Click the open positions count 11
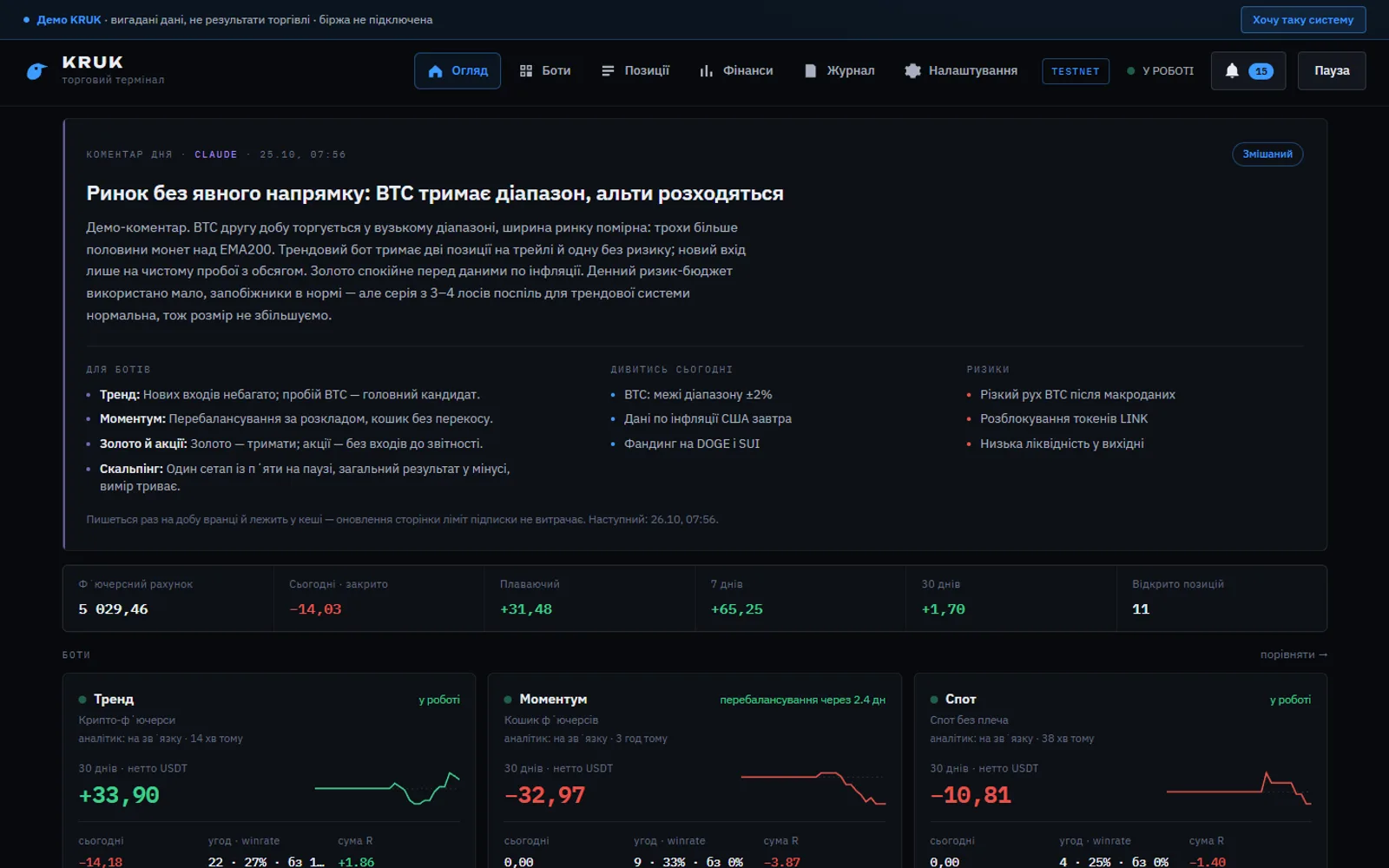1389x868 pixels. pyautogui.click(x=1141, y=609)
